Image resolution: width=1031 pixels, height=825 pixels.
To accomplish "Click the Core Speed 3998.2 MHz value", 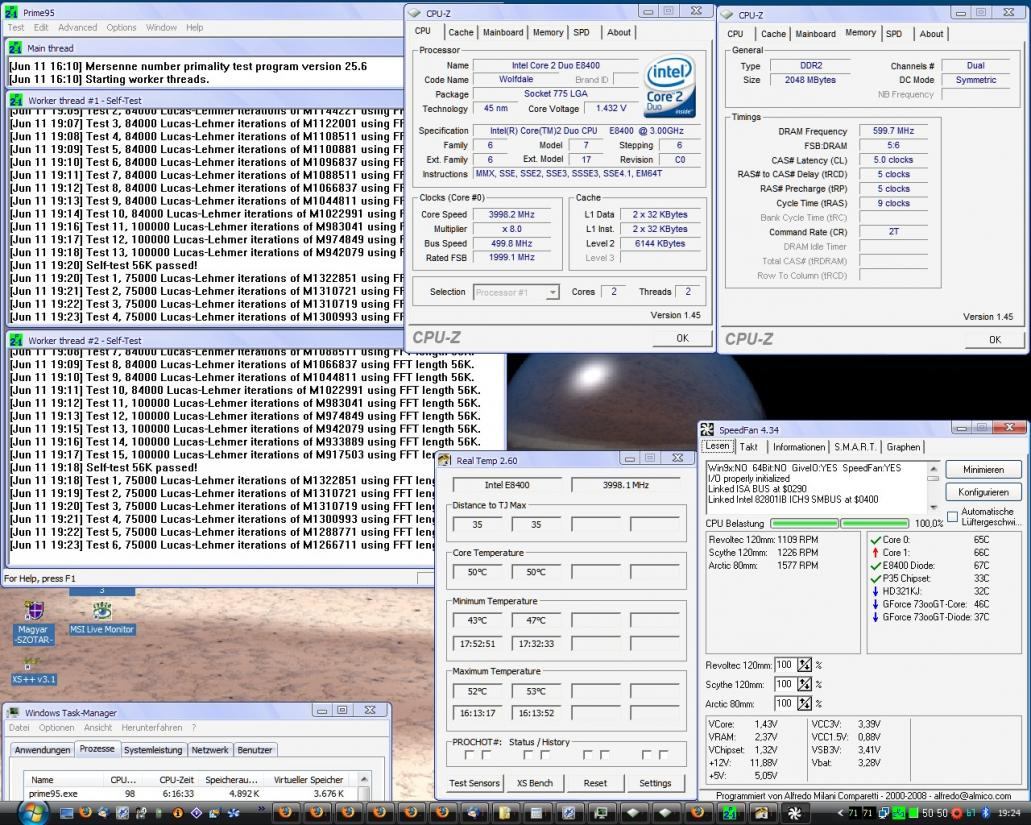I will [x=512, y=215].
